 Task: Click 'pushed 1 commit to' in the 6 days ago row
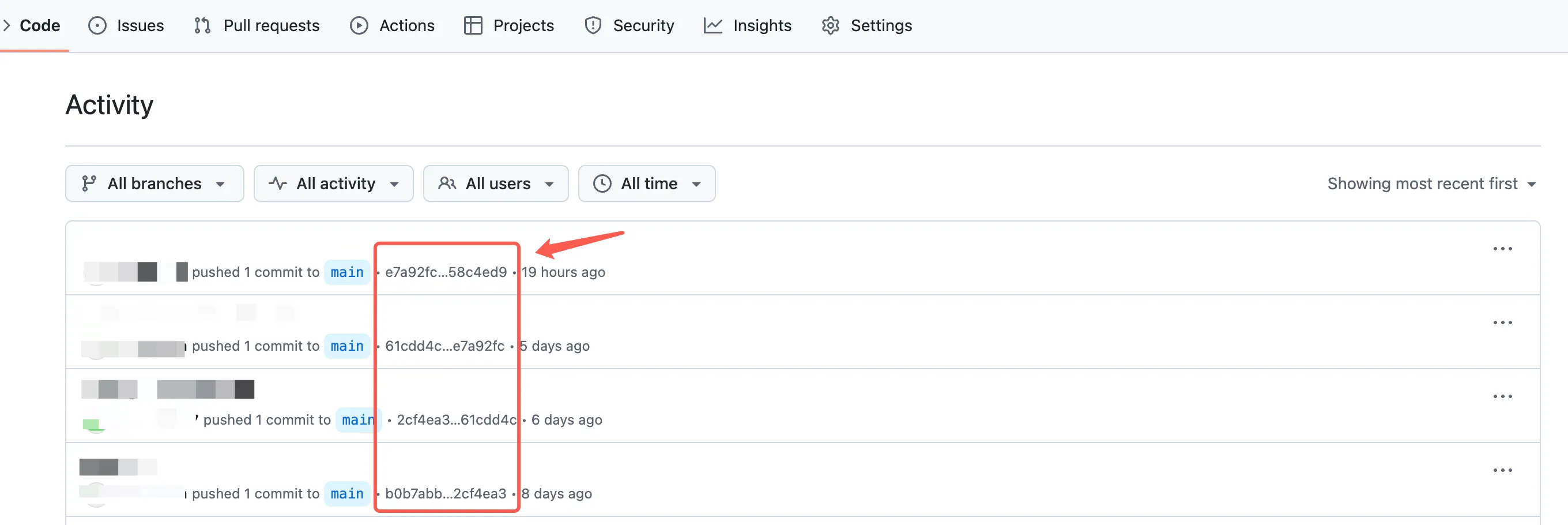[x=267, y=419]
